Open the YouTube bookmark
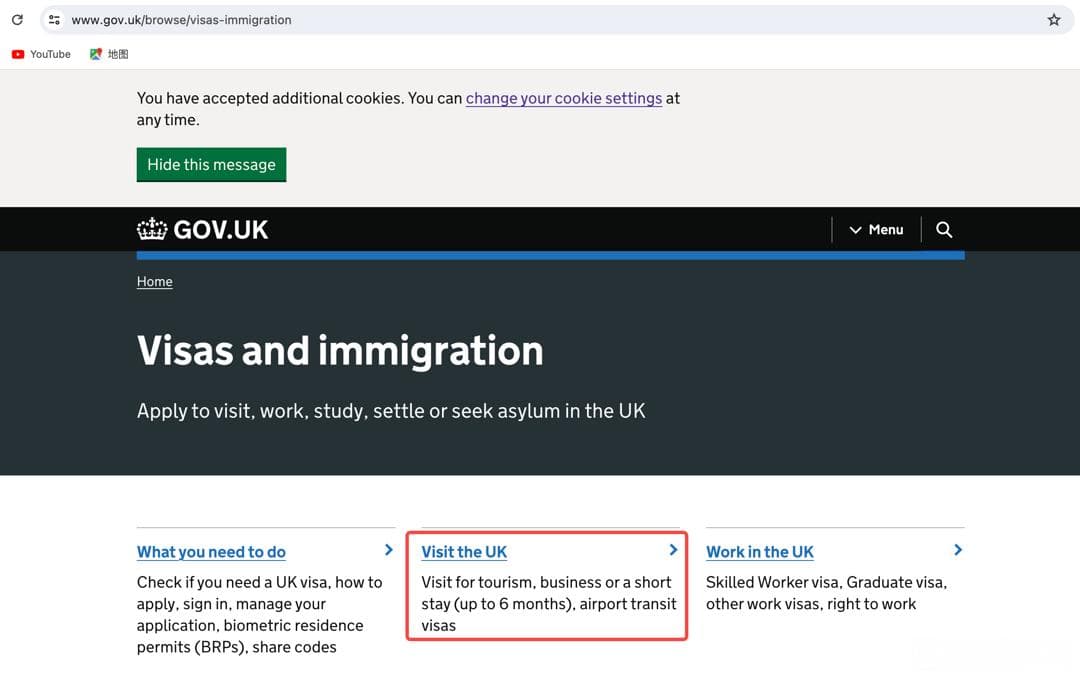The image size is (1080, 680). 41,54
